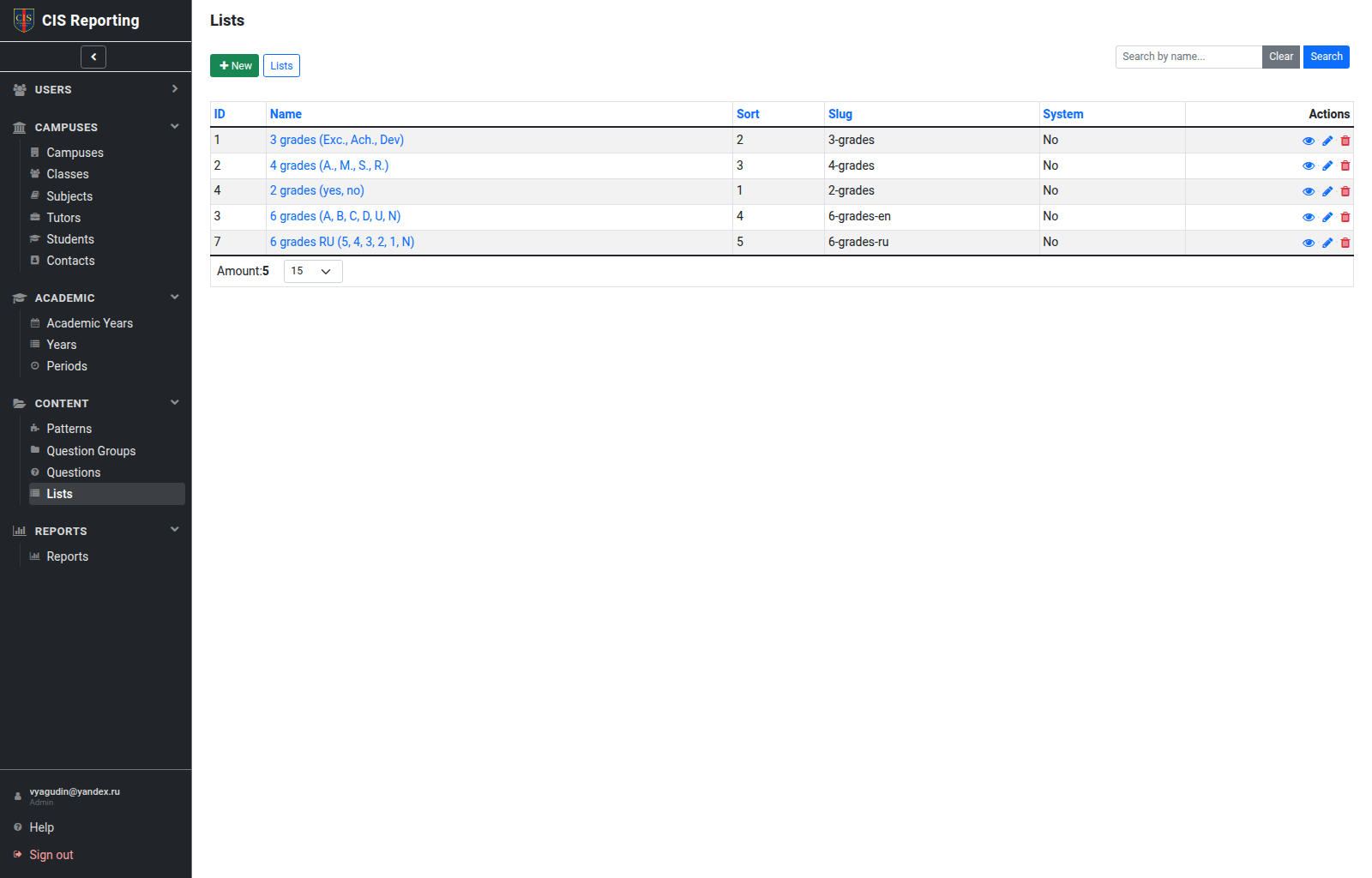Click the CIS Reporting logo icon

[x=24, y=20]
